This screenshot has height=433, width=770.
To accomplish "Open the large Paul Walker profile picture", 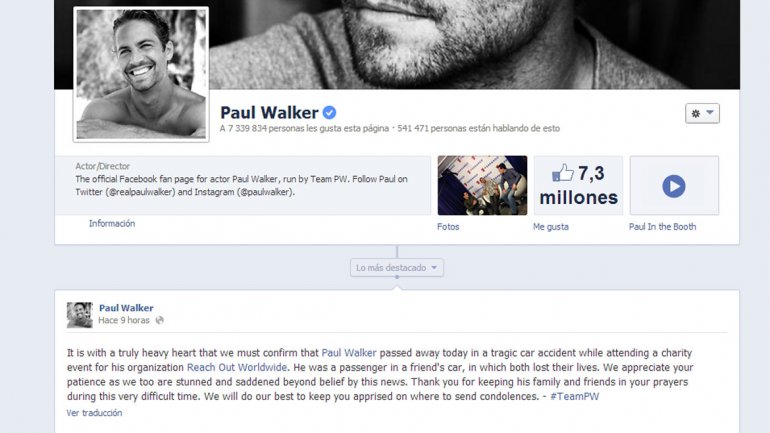I will click(x=141, y=74).
